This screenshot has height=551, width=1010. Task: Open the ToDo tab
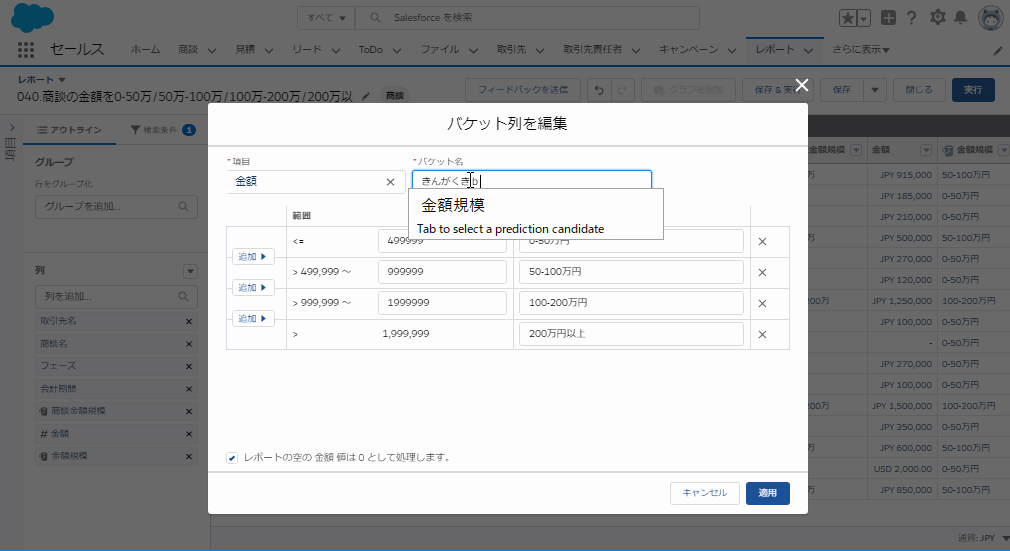click(370, 50)
